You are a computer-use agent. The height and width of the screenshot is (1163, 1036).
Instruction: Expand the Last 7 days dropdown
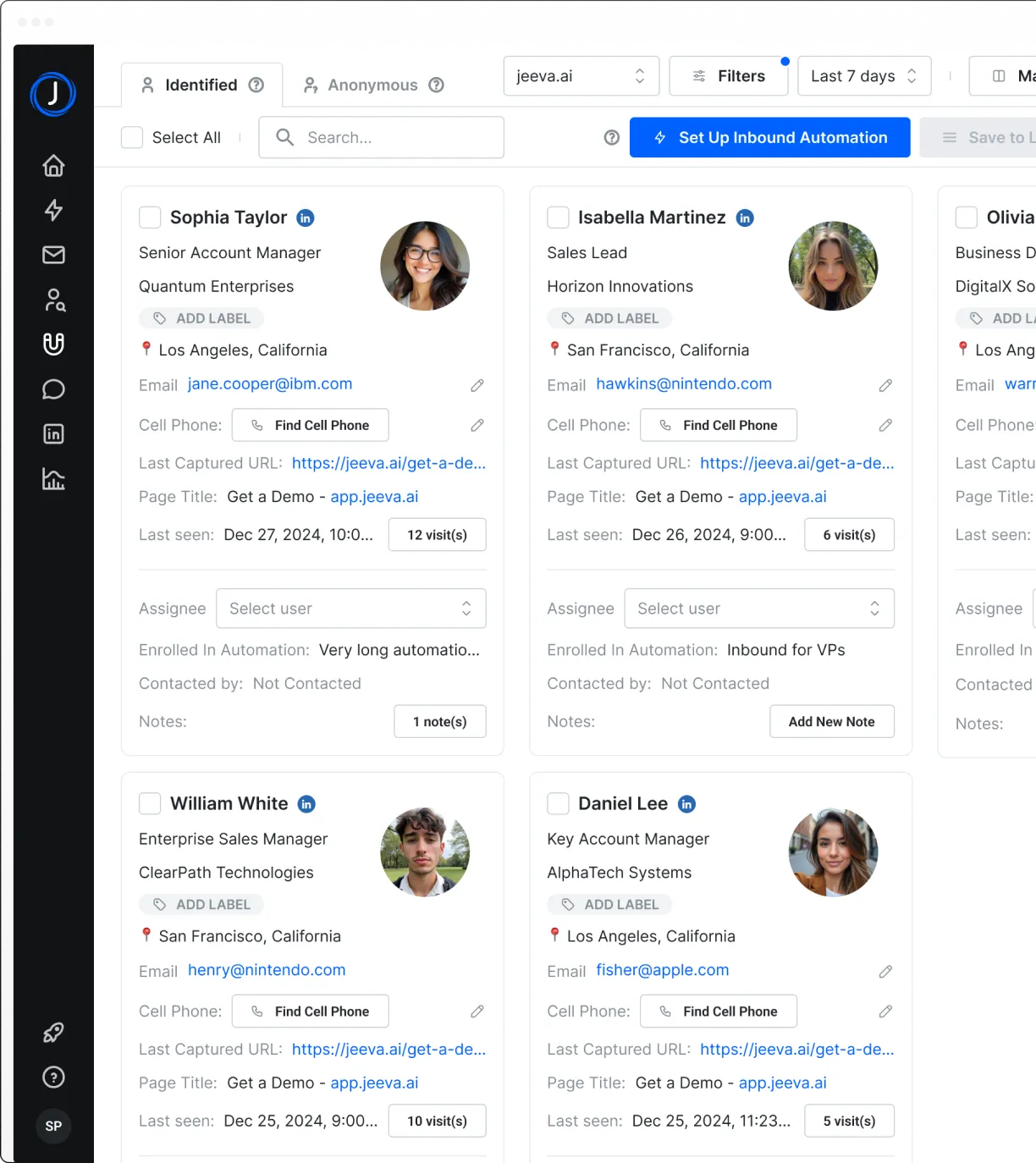(x=863, y=76)
